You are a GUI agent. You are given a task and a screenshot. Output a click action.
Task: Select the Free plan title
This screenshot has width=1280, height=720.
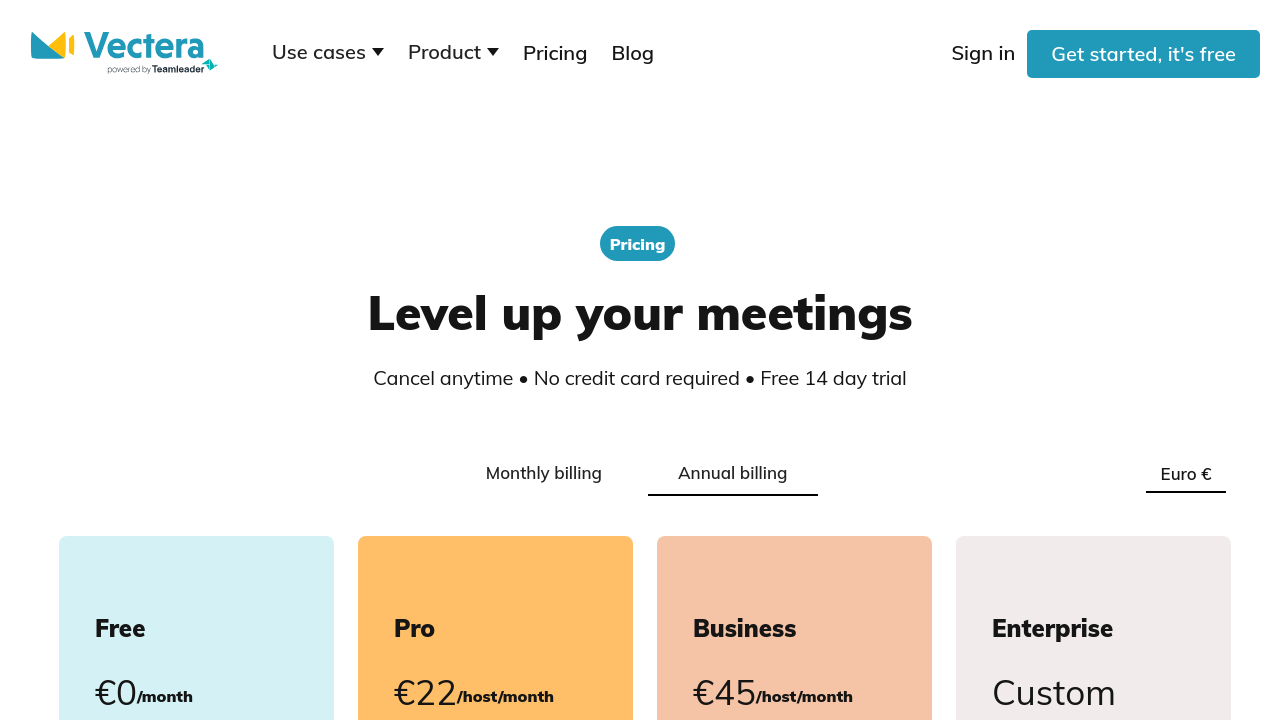[120, 629]
